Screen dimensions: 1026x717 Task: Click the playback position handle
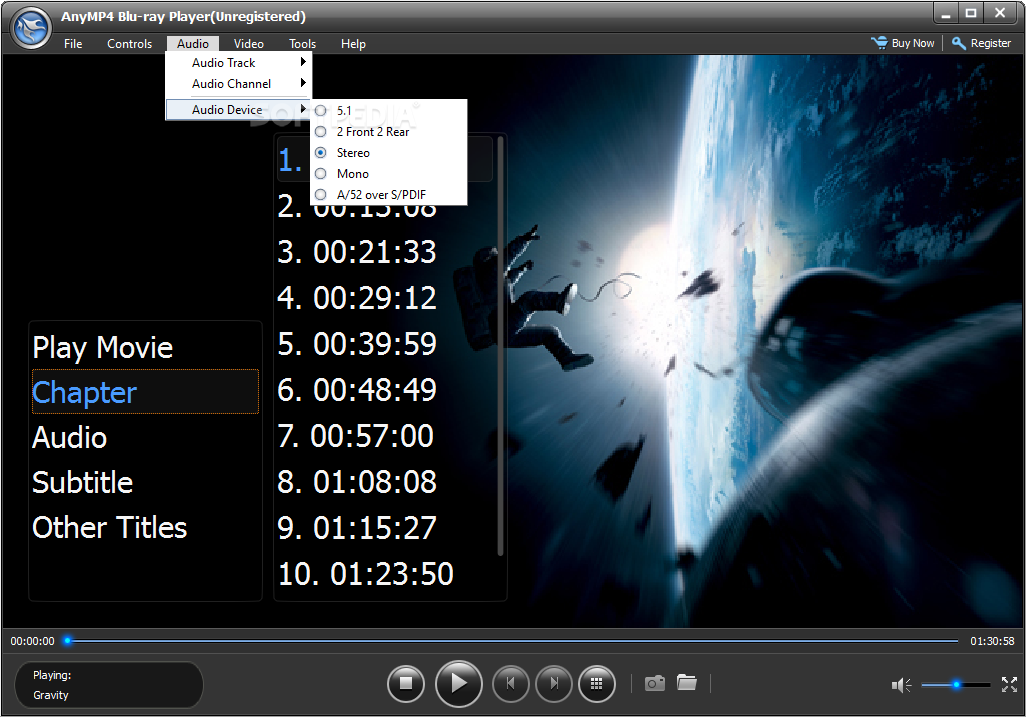point(67,640)
